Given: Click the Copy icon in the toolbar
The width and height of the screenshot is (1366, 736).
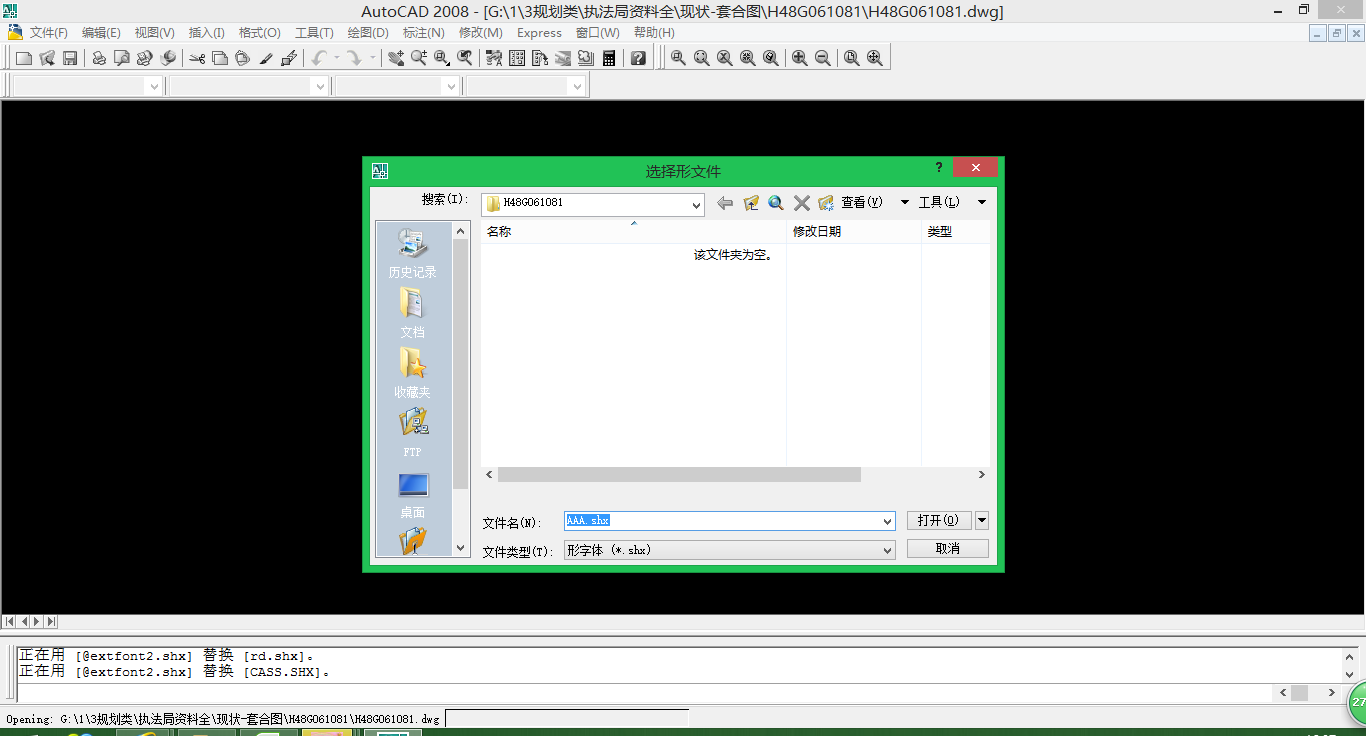Looking at the screenshot, I should 220,58.
